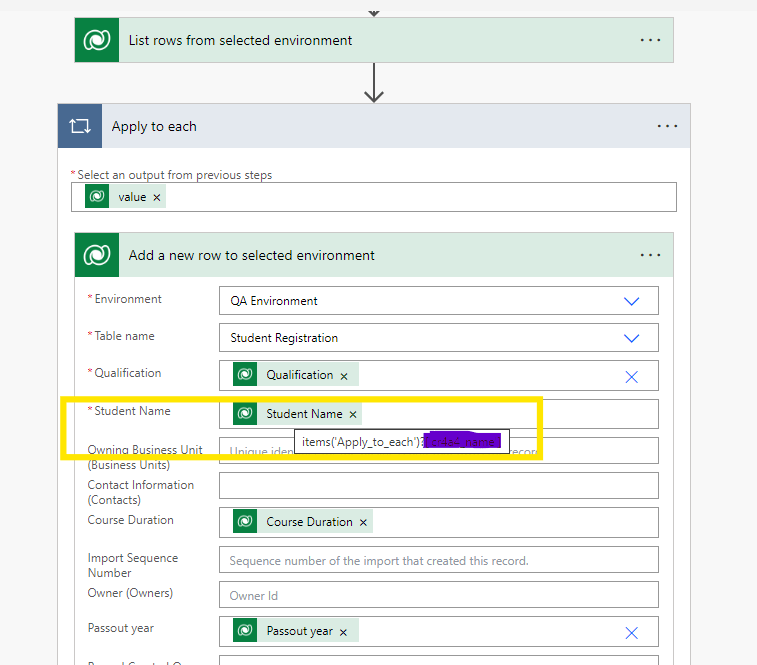Open the List rows step ellipsis menu
This screenshot has height=665, width=757.
click(651, 40)
